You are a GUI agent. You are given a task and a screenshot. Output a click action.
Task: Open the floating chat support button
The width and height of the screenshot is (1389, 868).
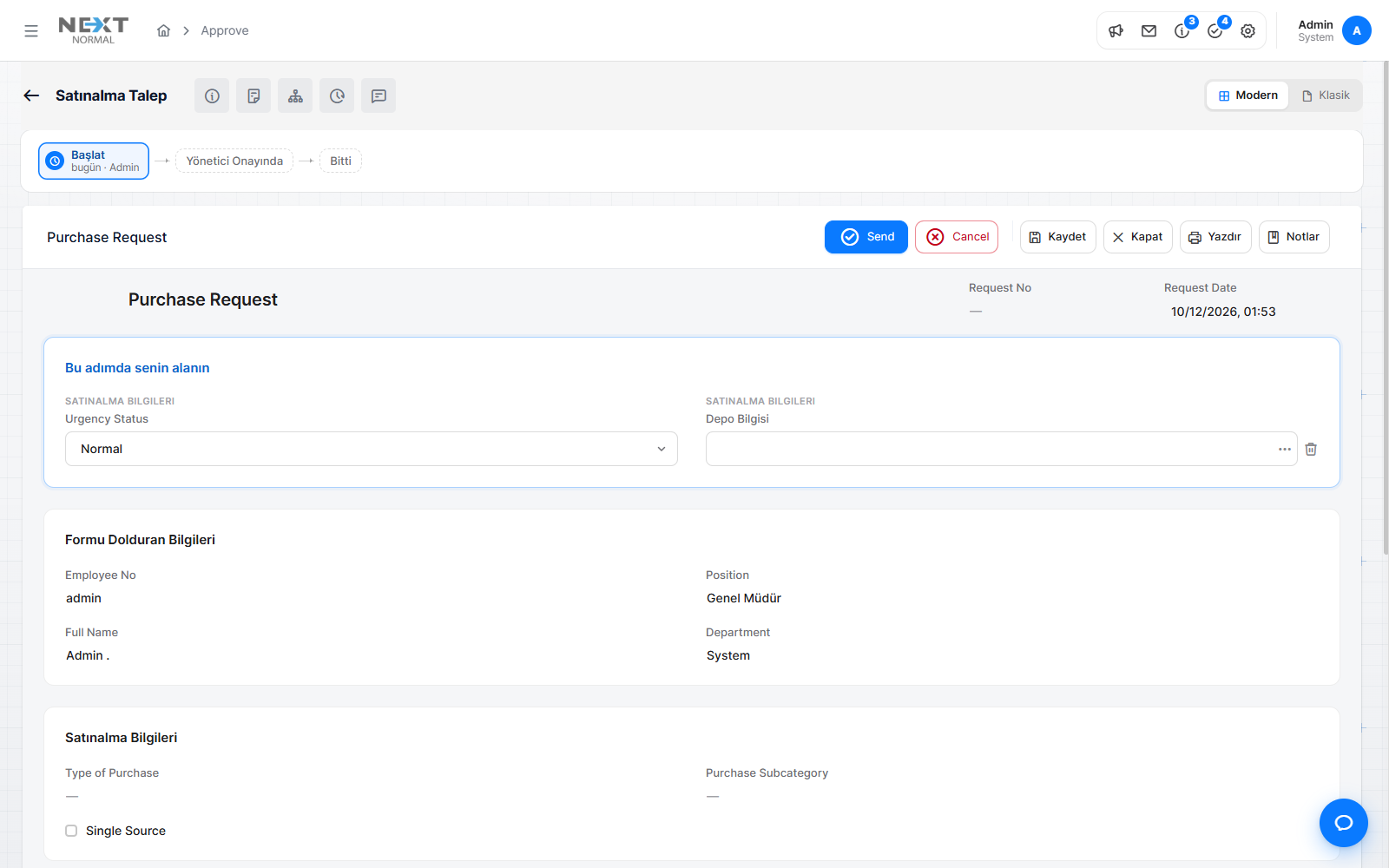[x=1344, y=823]
